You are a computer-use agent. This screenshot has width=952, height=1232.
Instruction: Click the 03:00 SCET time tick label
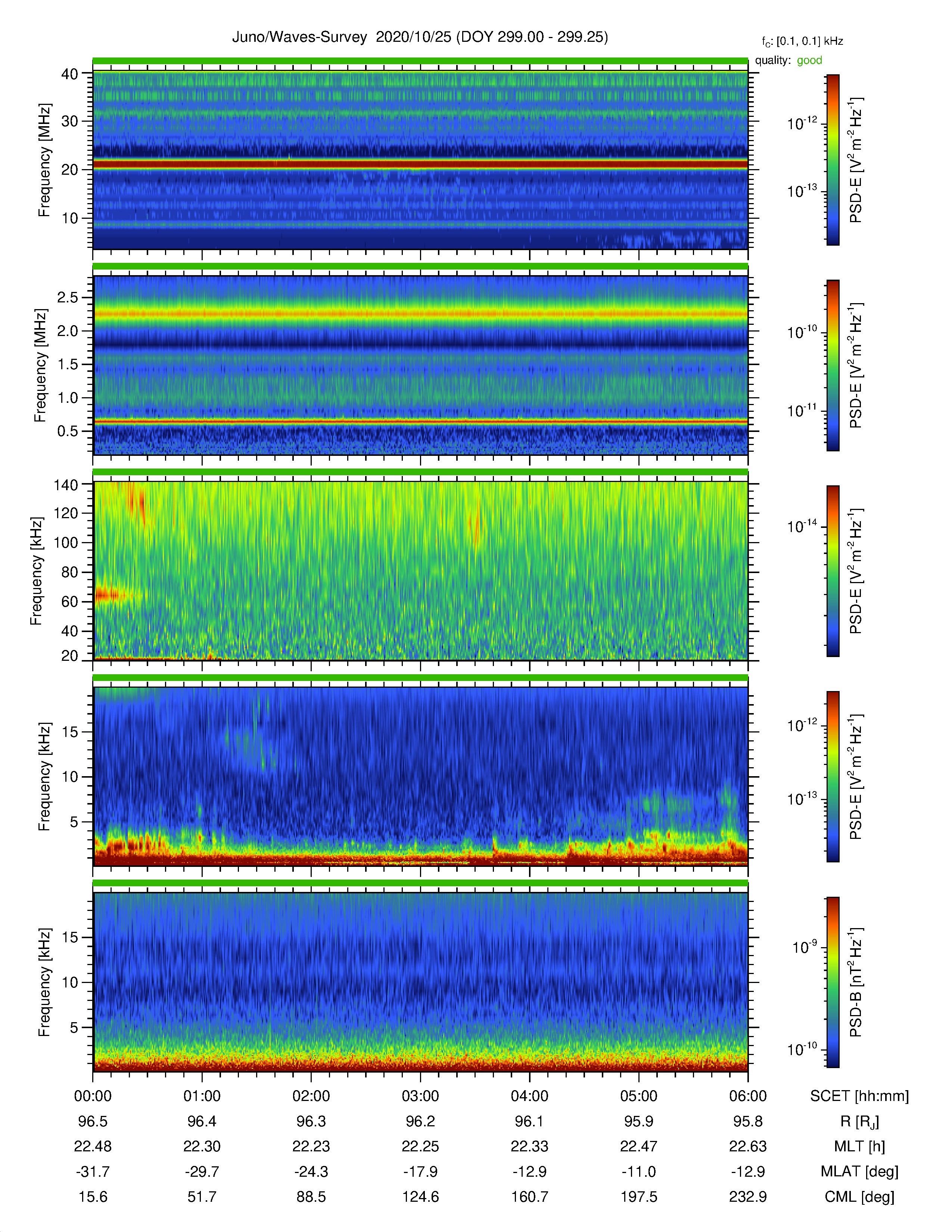click(420, 1096)
